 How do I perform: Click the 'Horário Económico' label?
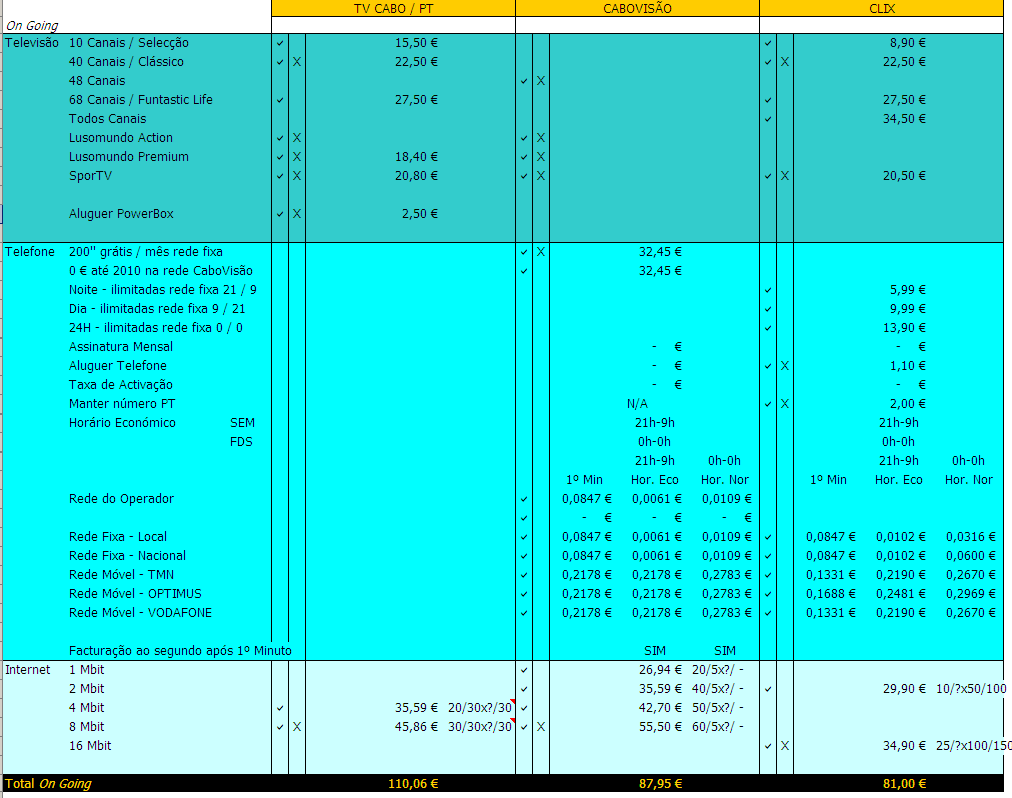pyautogui.click(x=122, y=423)
